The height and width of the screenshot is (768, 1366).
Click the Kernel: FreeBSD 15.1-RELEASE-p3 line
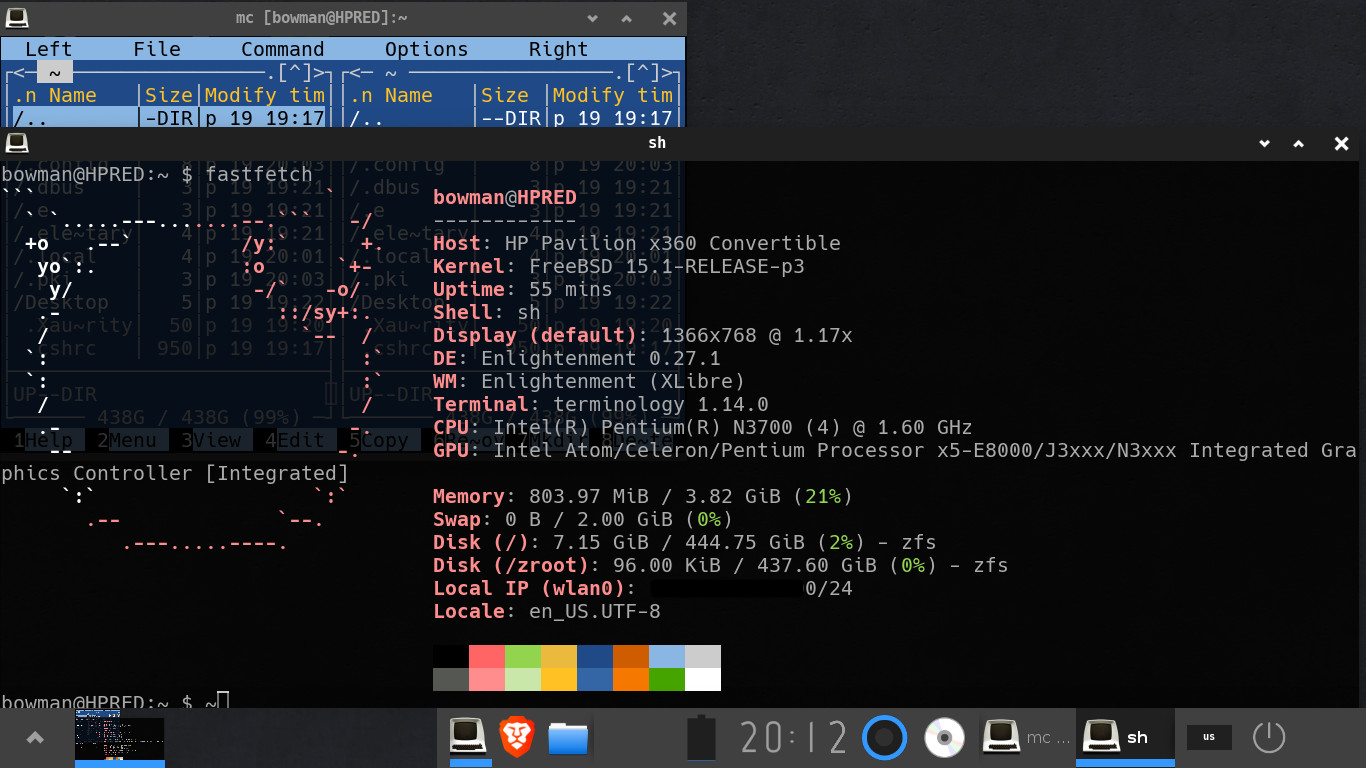[x=619, y=266]
